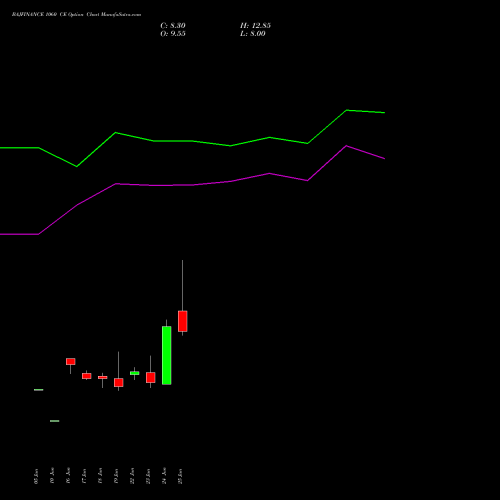Select the red candle for 17 Jun
Viewport: 500px width, 500px height.
(87, 376)
